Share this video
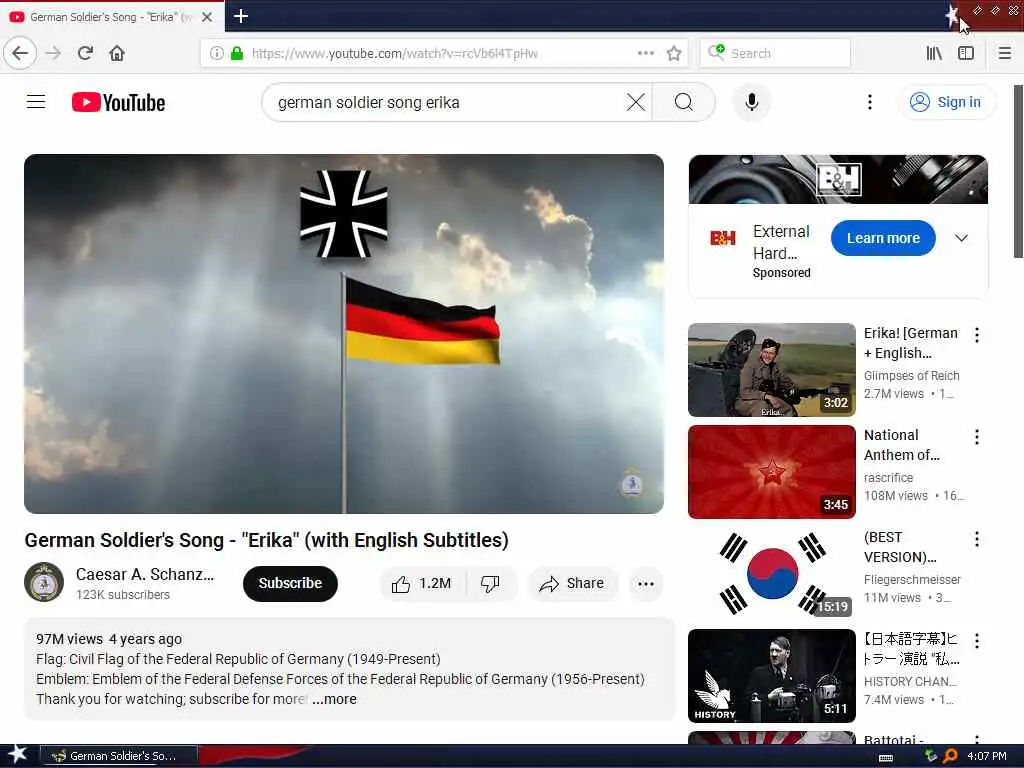 tap(571, 583)
